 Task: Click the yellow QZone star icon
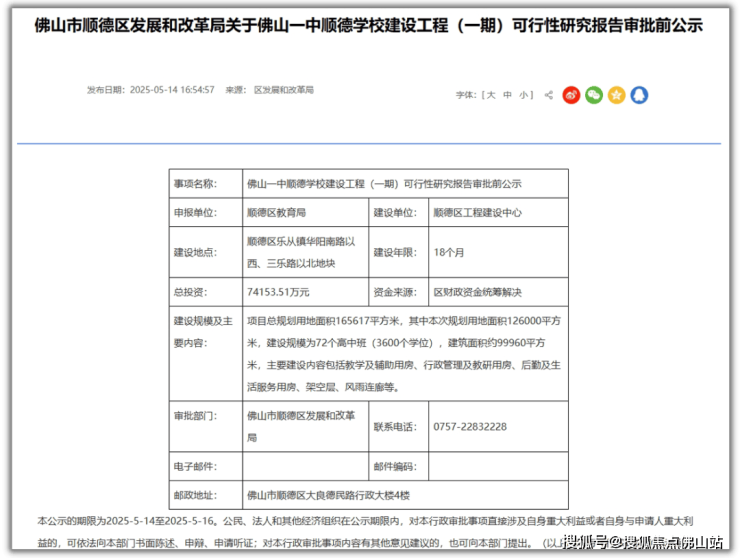tap(617, 95)
